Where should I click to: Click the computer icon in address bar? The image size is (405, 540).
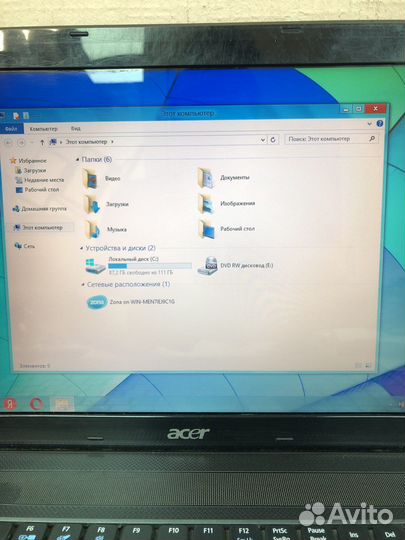(x=53, y=142)
